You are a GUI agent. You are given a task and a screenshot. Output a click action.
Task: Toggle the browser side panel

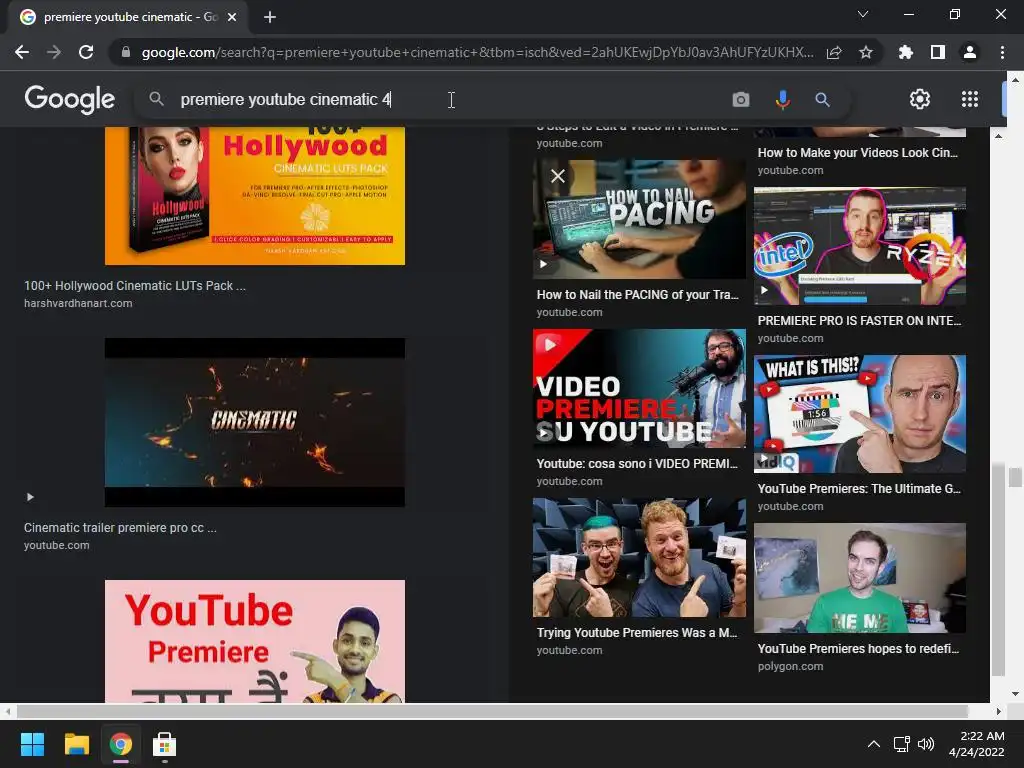point(938,52)
